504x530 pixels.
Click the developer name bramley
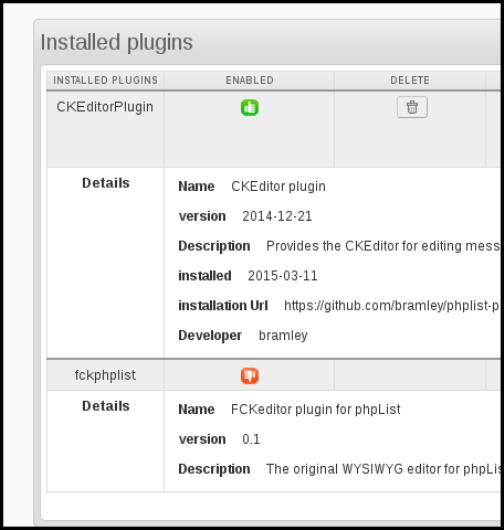(283, 335)
